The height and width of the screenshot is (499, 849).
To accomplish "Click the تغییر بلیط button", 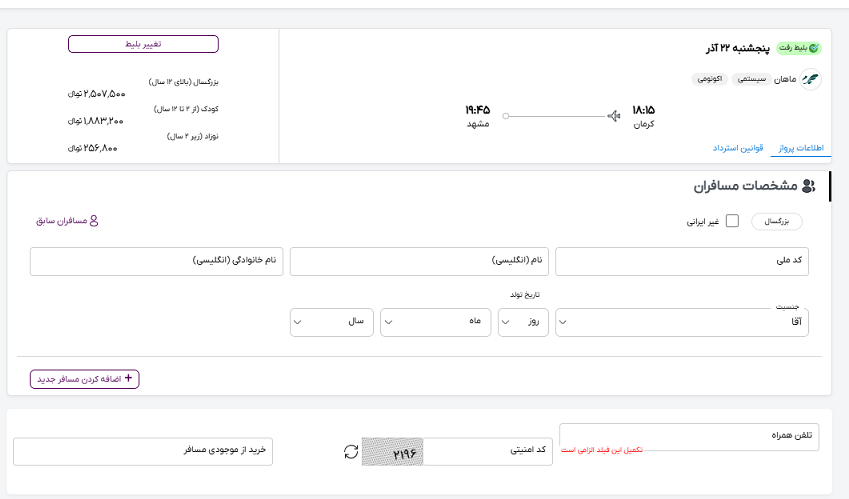I will [x=143, y=44].
